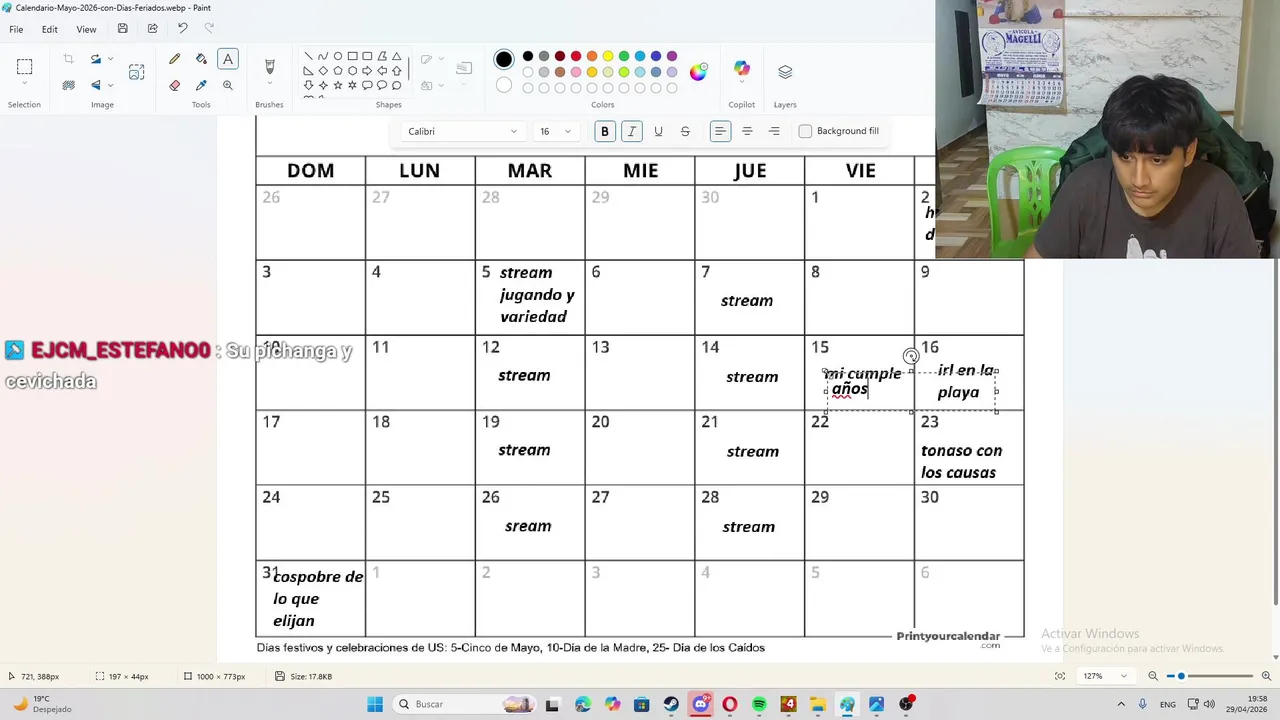Click the Crop image icon
The width and height of the screenshot is (1280, 720).
[68, 60]
